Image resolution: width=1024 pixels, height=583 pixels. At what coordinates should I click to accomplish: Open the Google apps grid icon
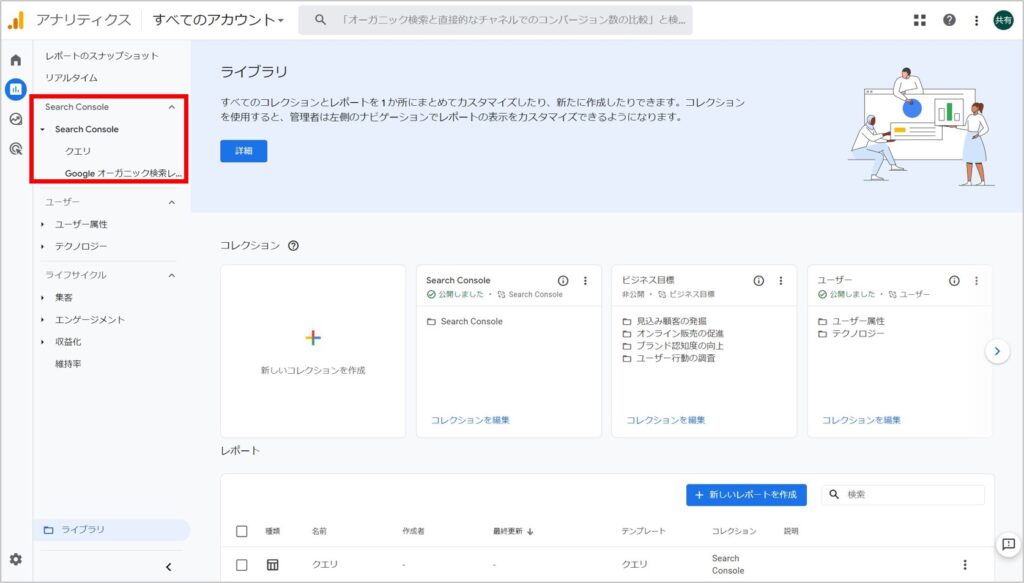tap(920, 20)
